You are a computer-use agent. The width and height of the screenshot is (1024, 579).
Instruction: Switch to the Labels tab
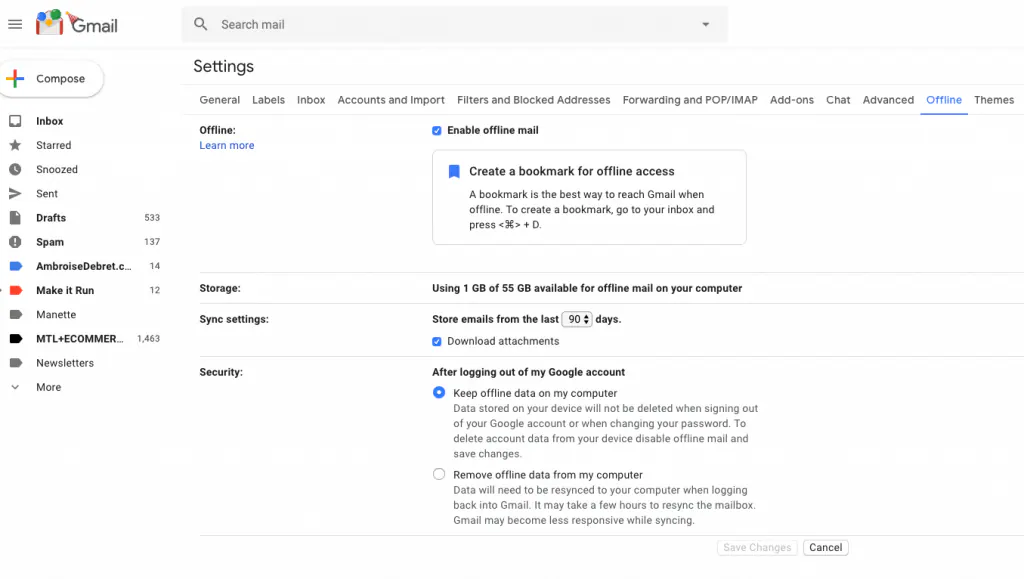tap(268, 100)
